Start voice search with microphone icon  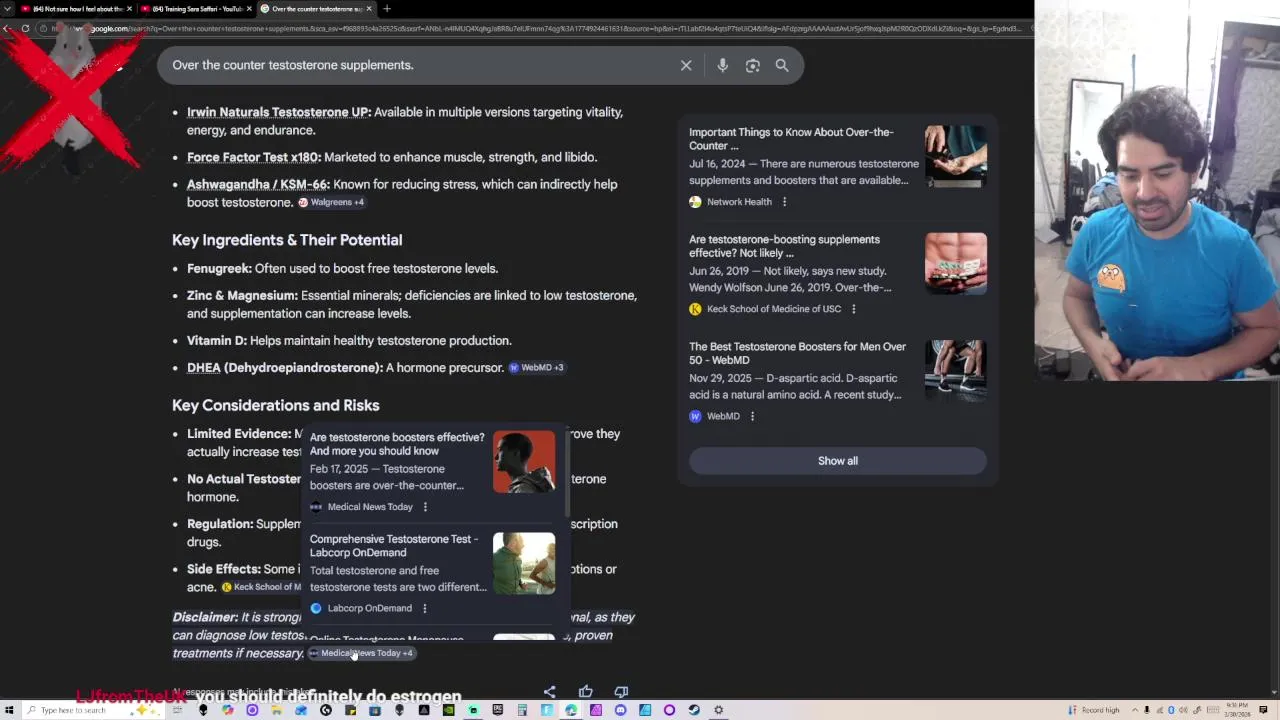(x=722, y=65)
